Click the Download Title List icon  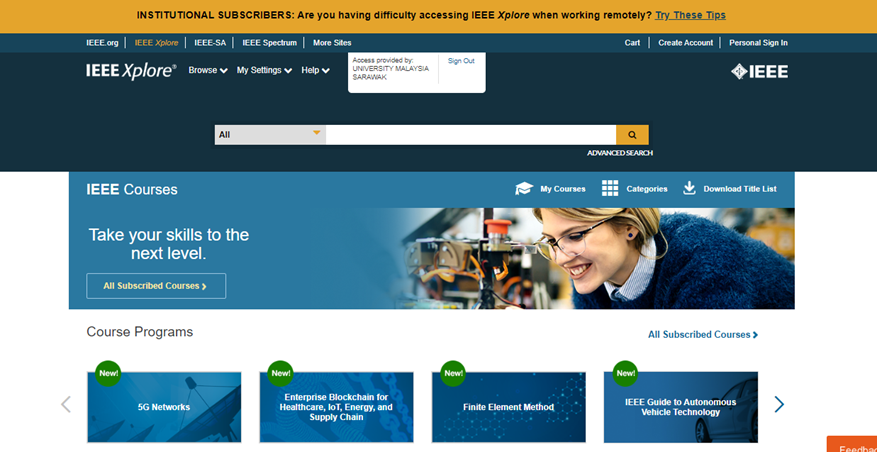[689, 188]
